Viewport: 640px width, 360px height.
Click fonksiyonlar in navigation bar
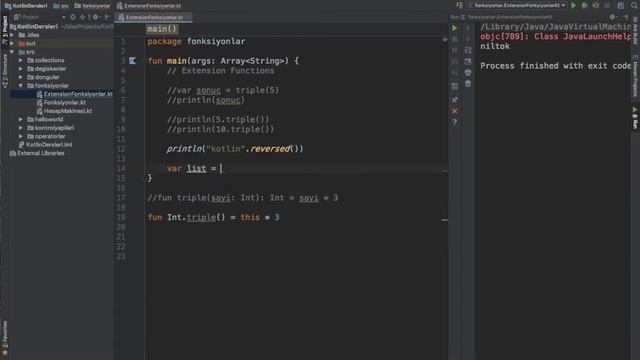tap(92, 6)
